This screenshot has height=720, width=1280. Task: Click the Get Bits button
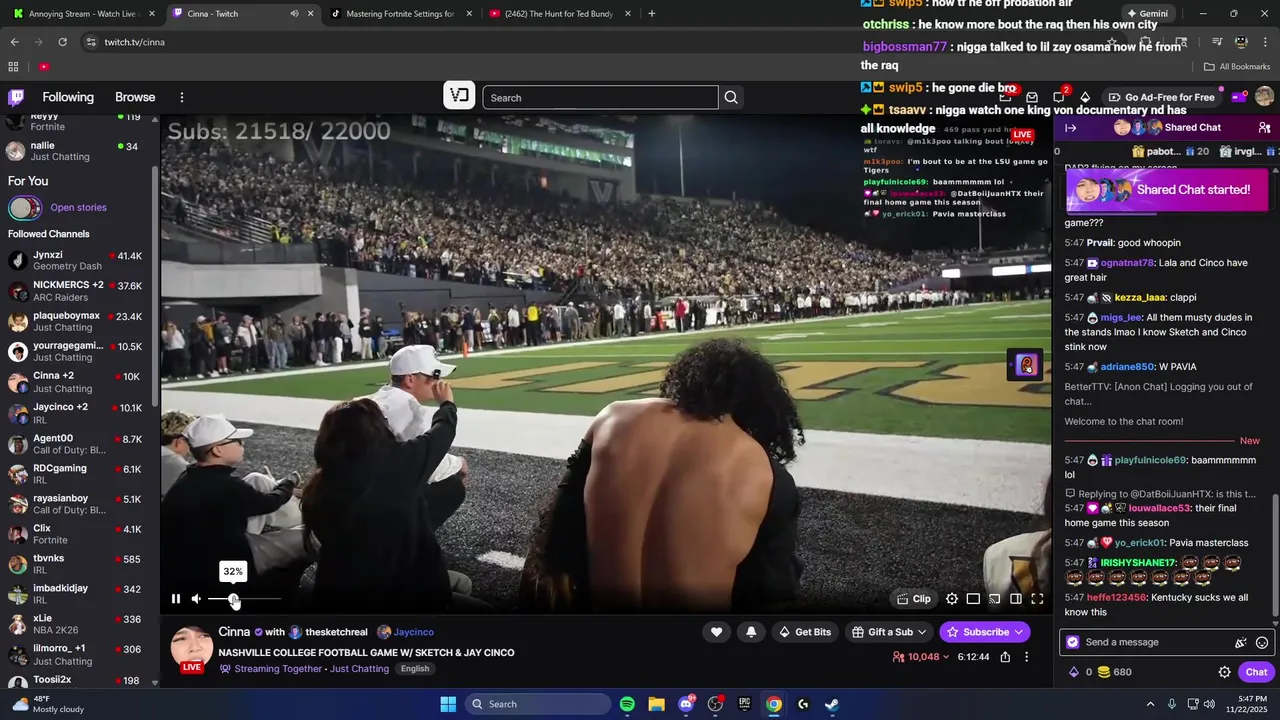[x=804, y=632]
